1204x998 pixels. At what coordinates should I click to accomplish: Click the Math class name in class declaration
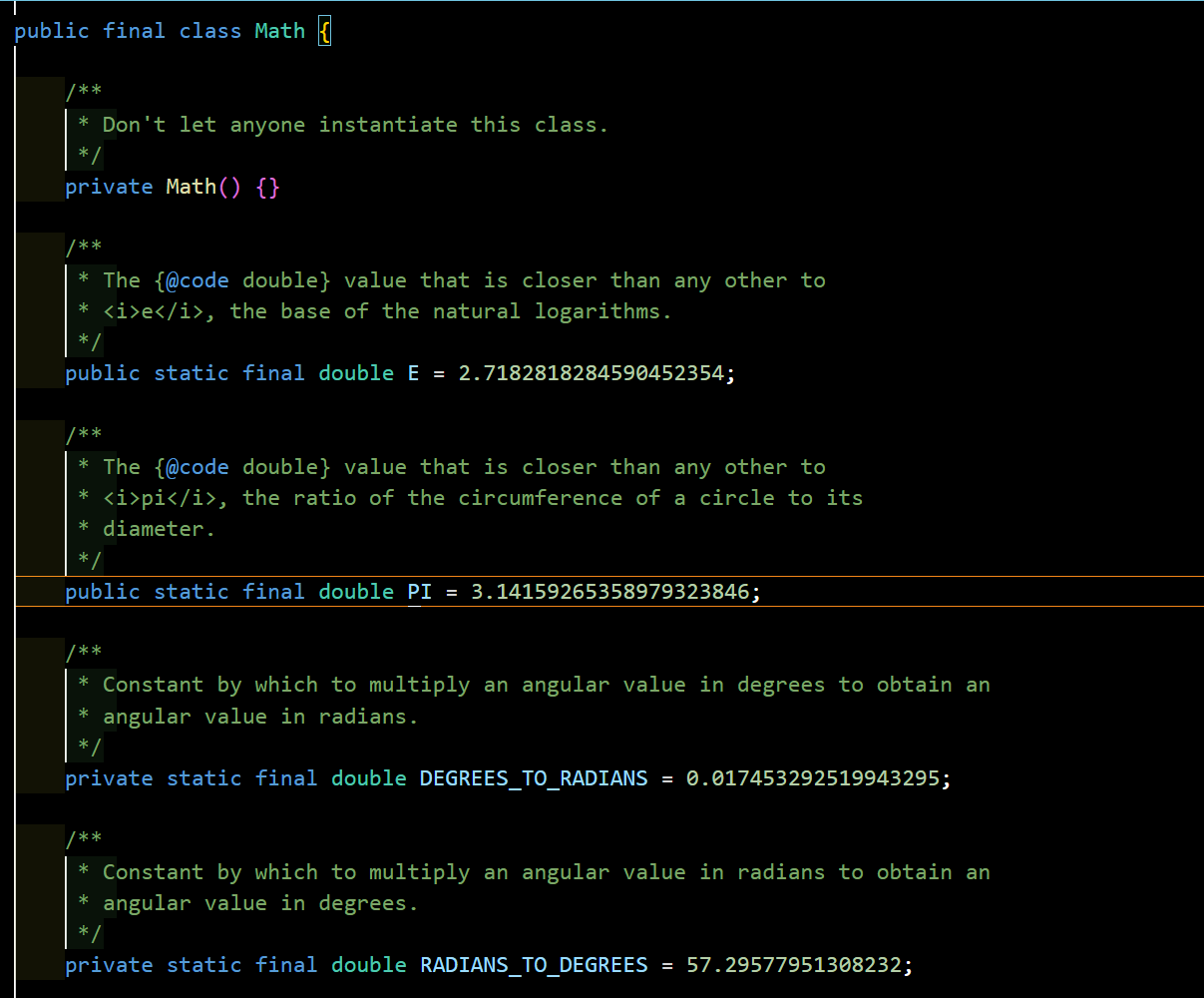click(279, 31)
